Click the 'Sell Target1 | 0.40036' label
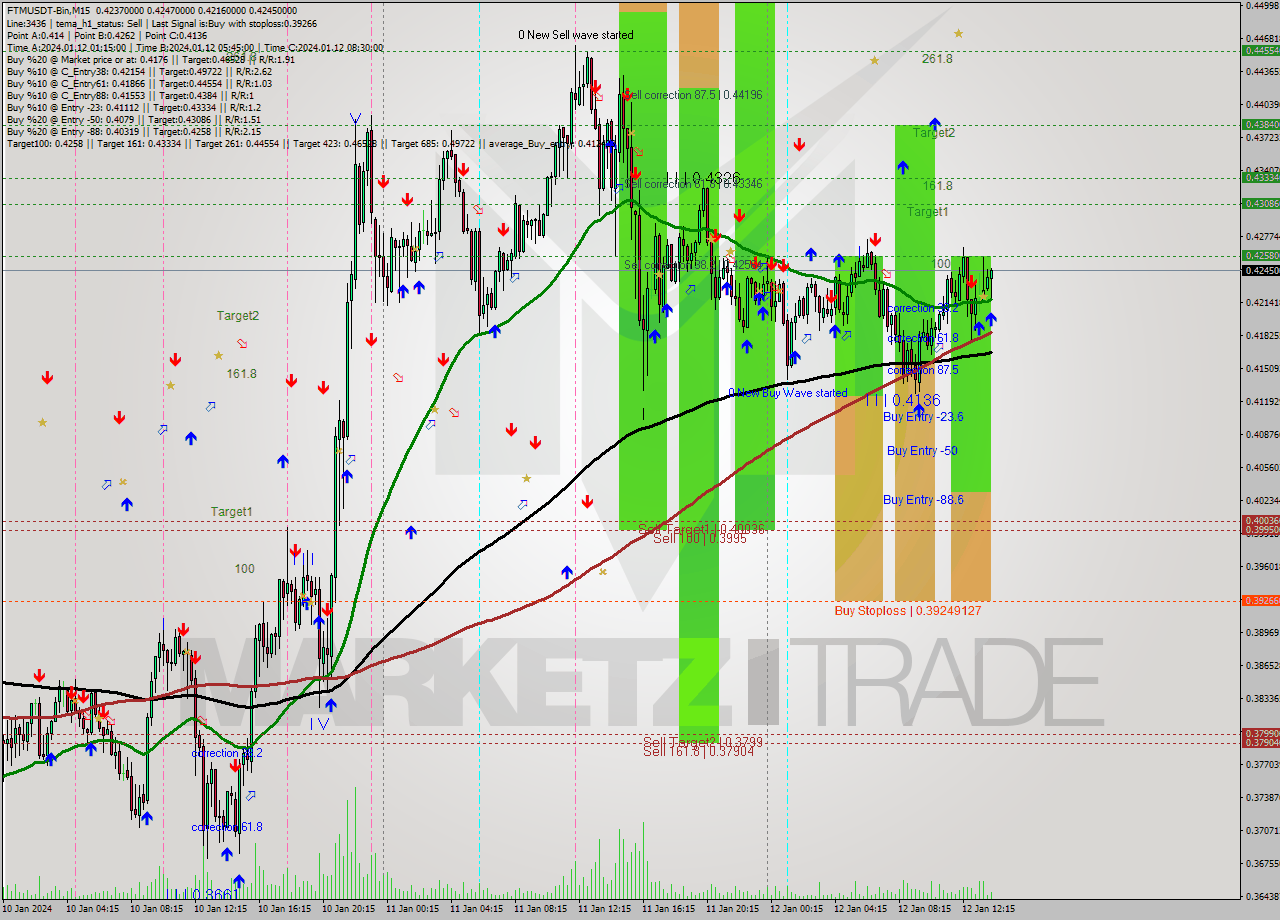 (701, 529)
